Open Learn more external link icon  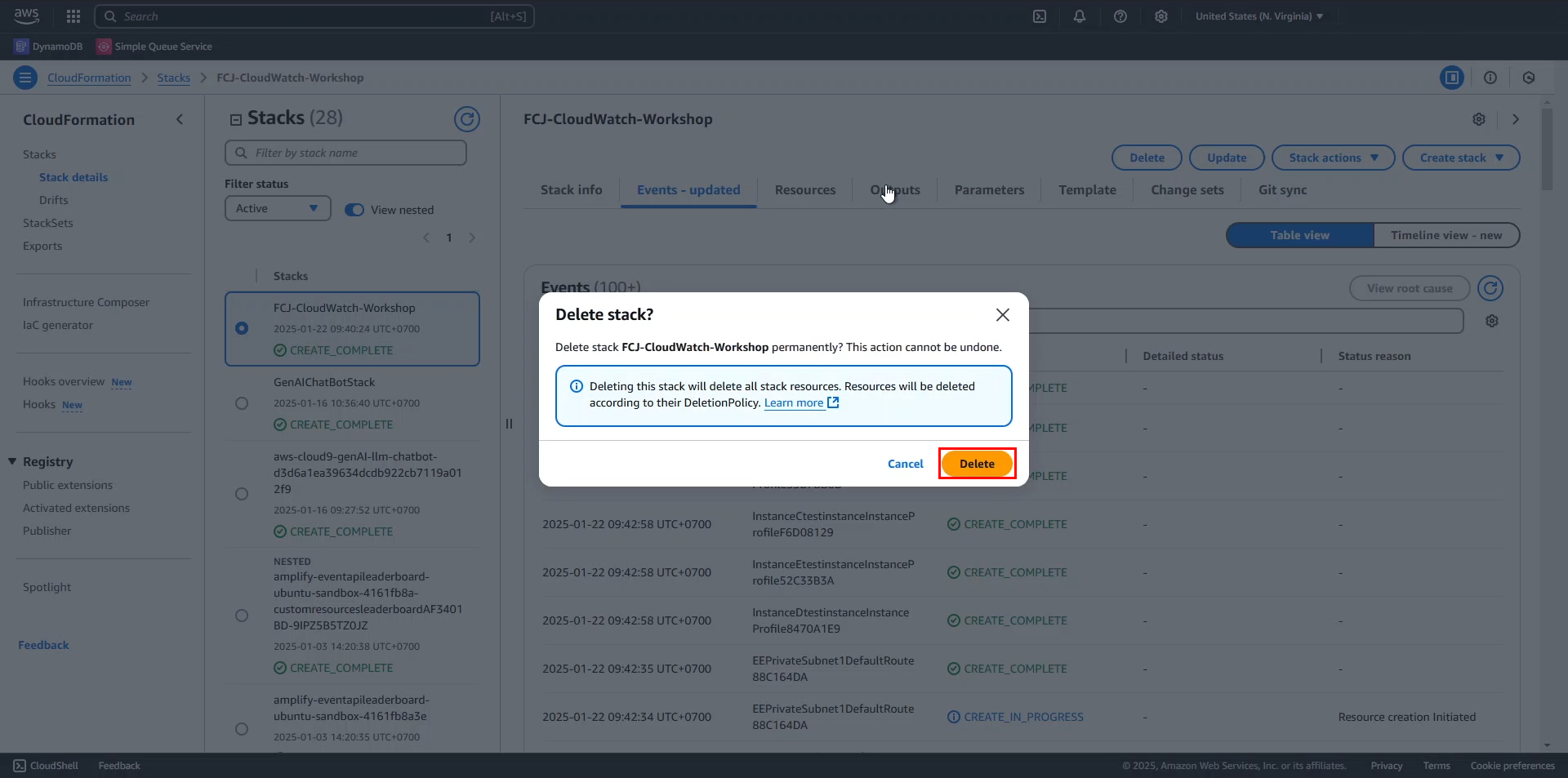tap(833, 402)
